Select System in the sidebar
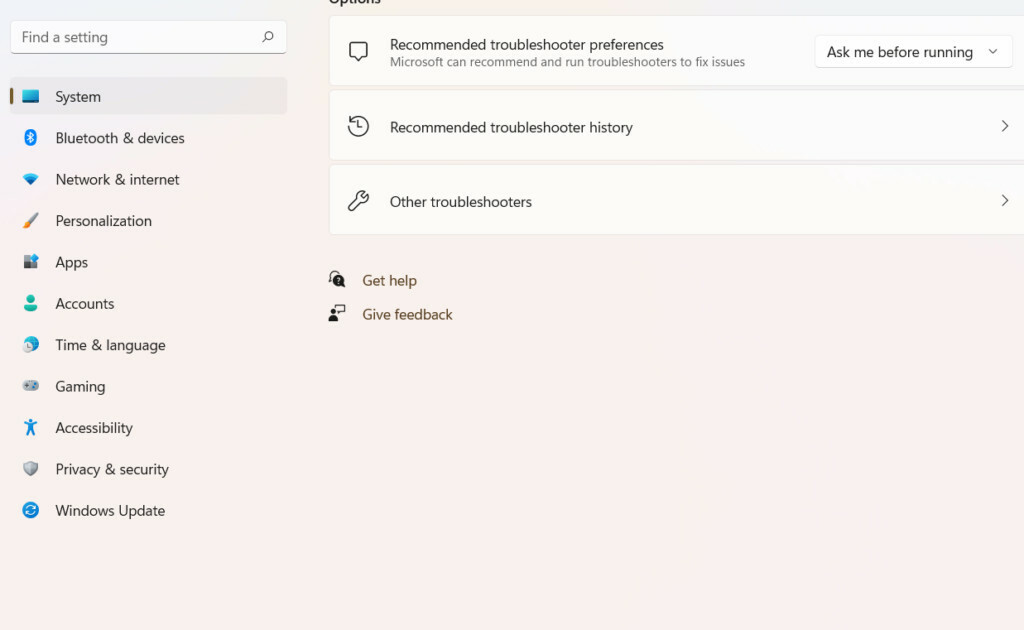Image resolution: width=1024 pixels, height=630 pixels. [78, 97]
